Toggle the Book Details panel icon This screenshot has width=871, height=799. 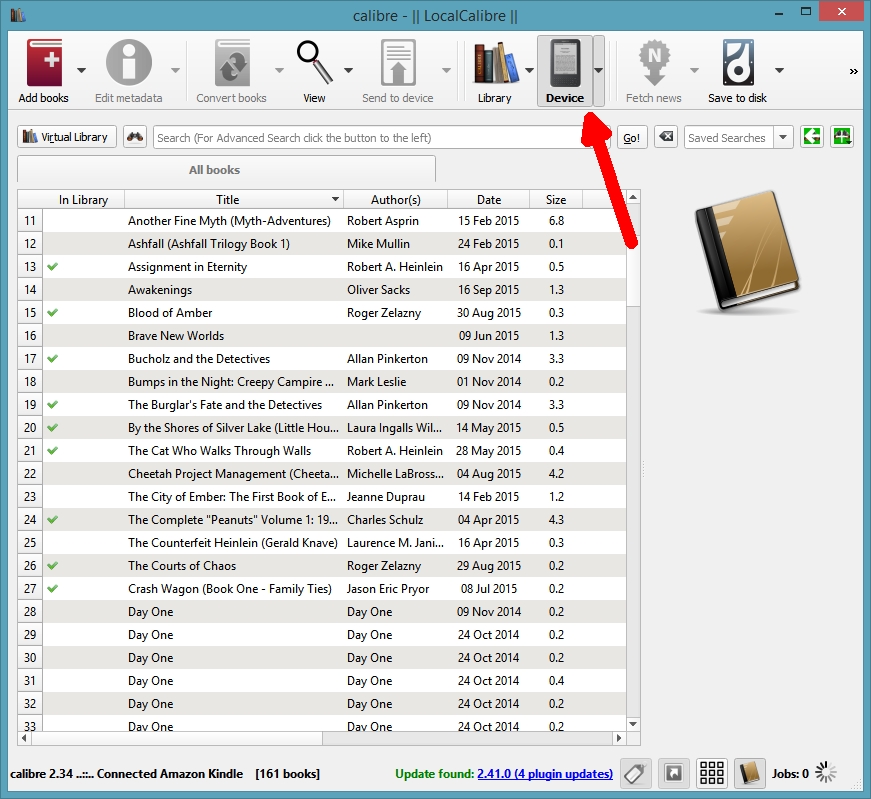pyautogui.click(x=749, y=773)
